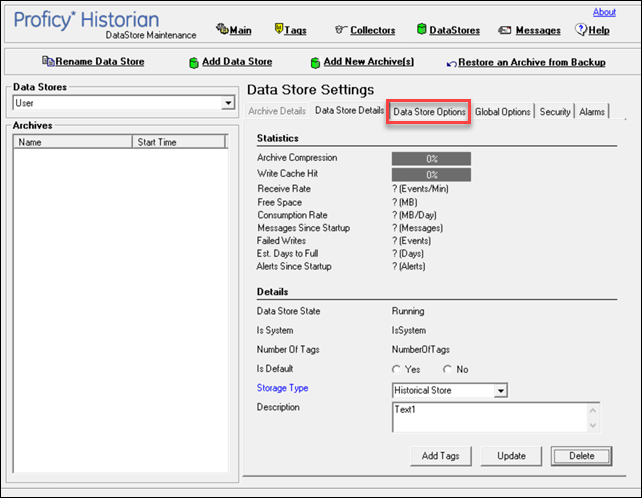
Task: Choose Add Data Store
Action: tap(237, 61)
